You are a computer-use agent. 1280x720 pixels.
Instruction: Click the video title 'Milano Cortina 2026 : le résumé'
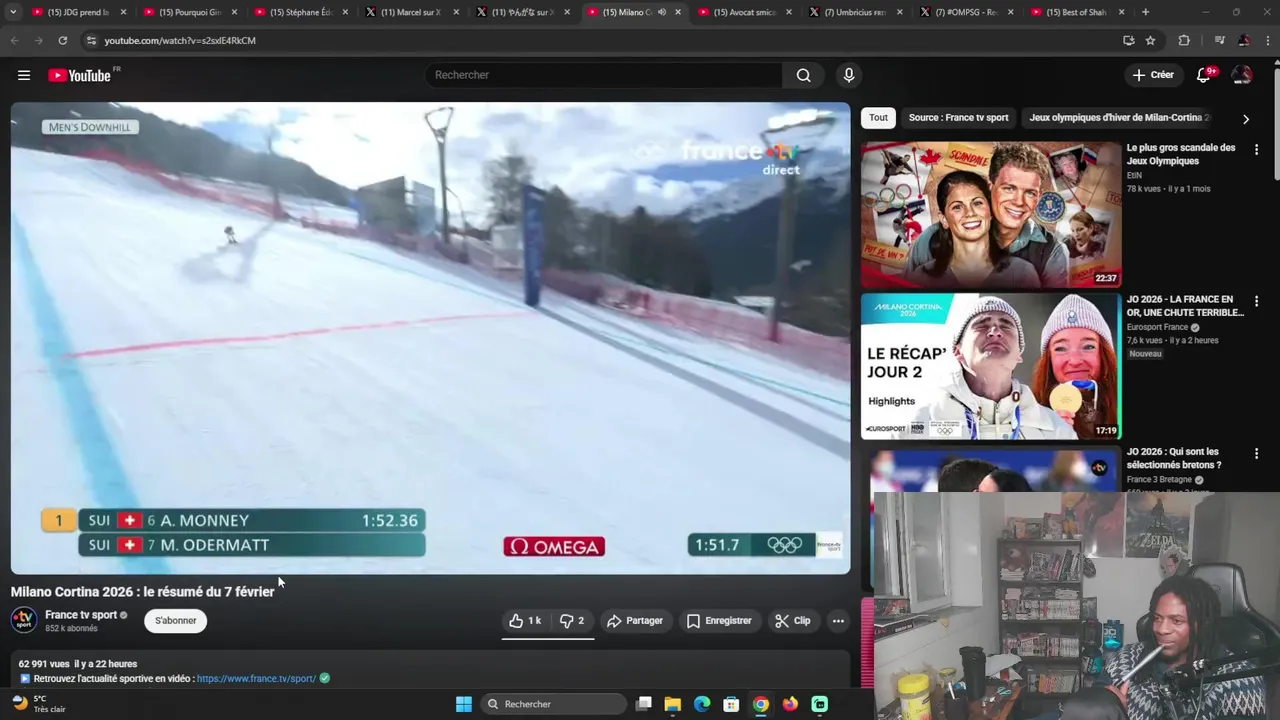tap(142, 592)
